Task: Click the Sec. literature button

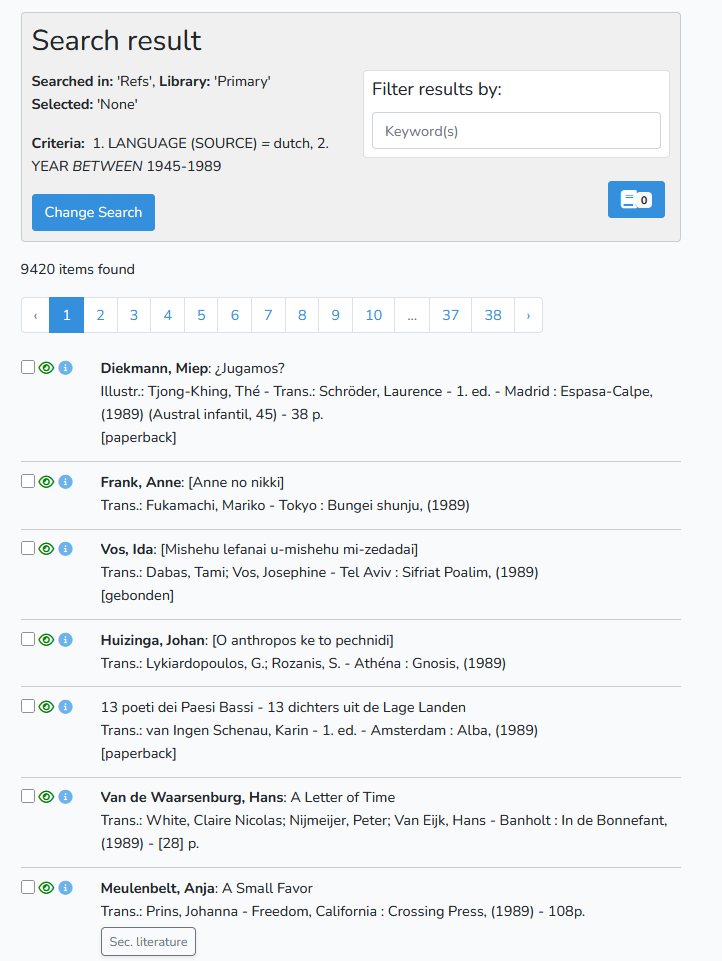Action: click(x=148, y=941)
